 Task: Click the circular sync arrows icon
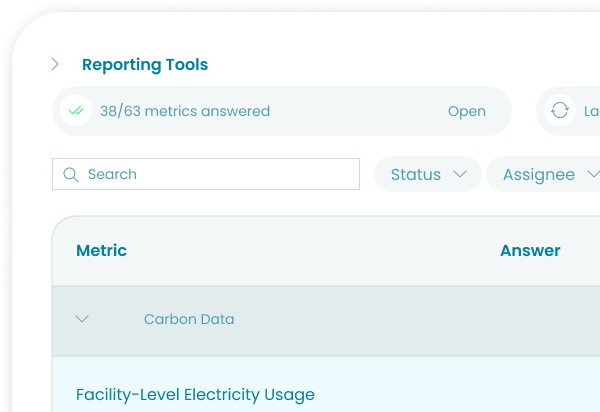pos(560,111)
